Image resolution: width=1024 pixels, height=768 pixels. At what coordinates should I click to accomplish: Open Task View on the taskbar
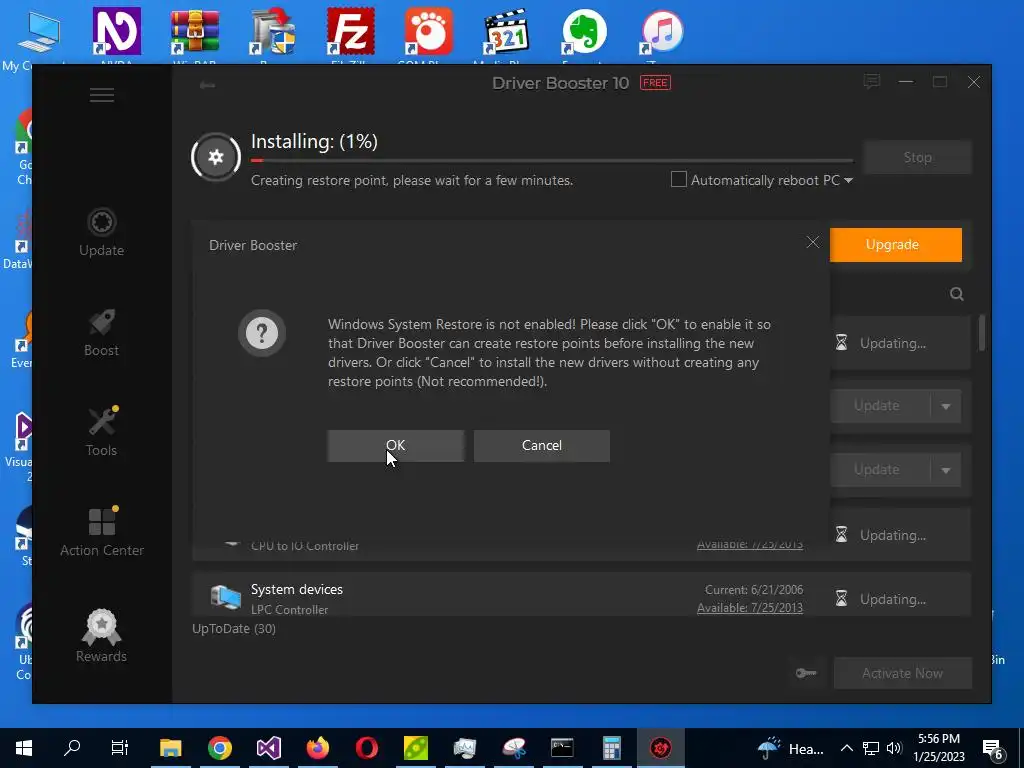120,748
